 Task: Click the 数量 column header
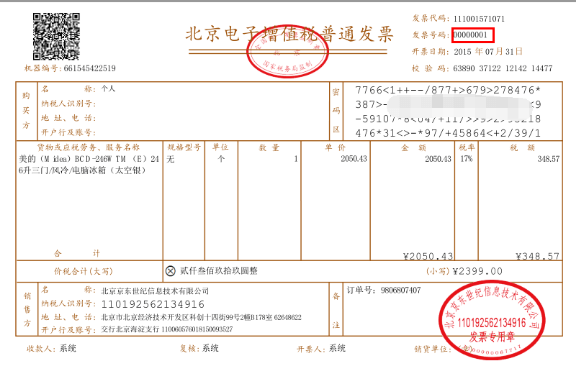[269, 147]
